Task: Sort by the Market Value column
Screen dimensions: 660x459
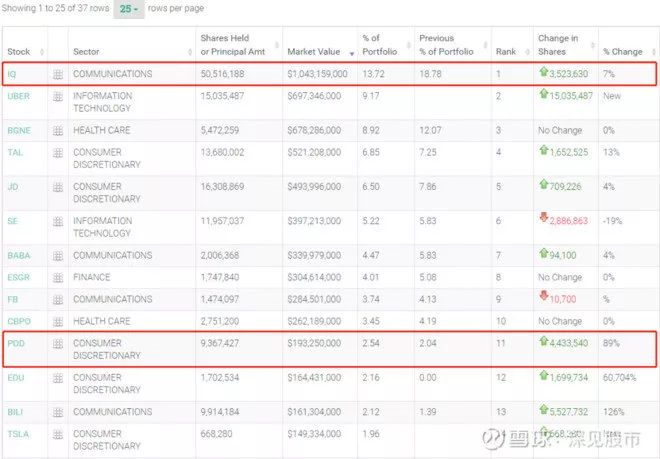Action: 320,52
